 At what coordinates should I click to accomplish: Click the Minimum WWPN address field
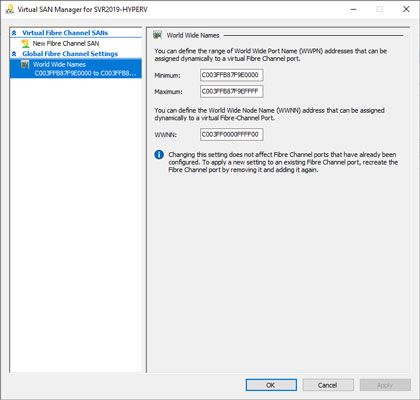click(232, 75)
